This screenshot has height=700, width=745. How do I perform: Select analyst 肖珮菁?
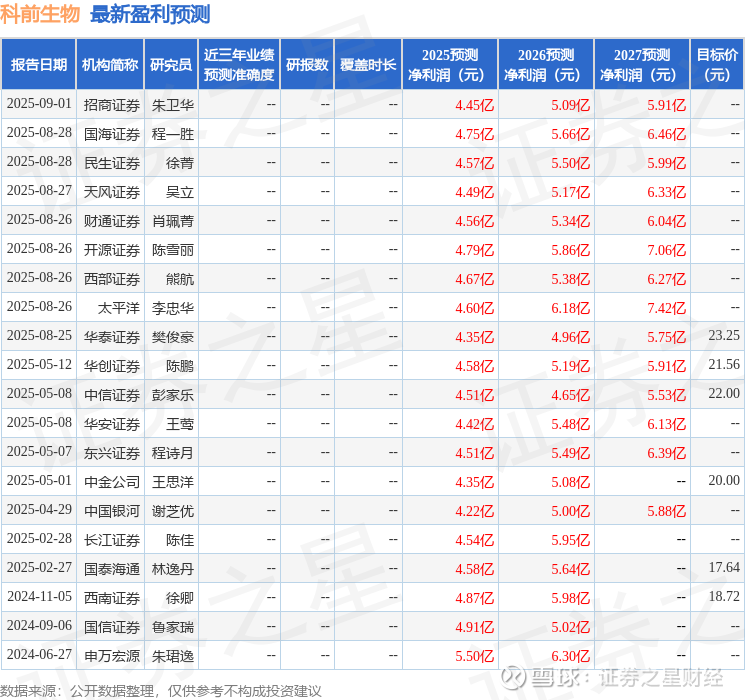[173, 221]
